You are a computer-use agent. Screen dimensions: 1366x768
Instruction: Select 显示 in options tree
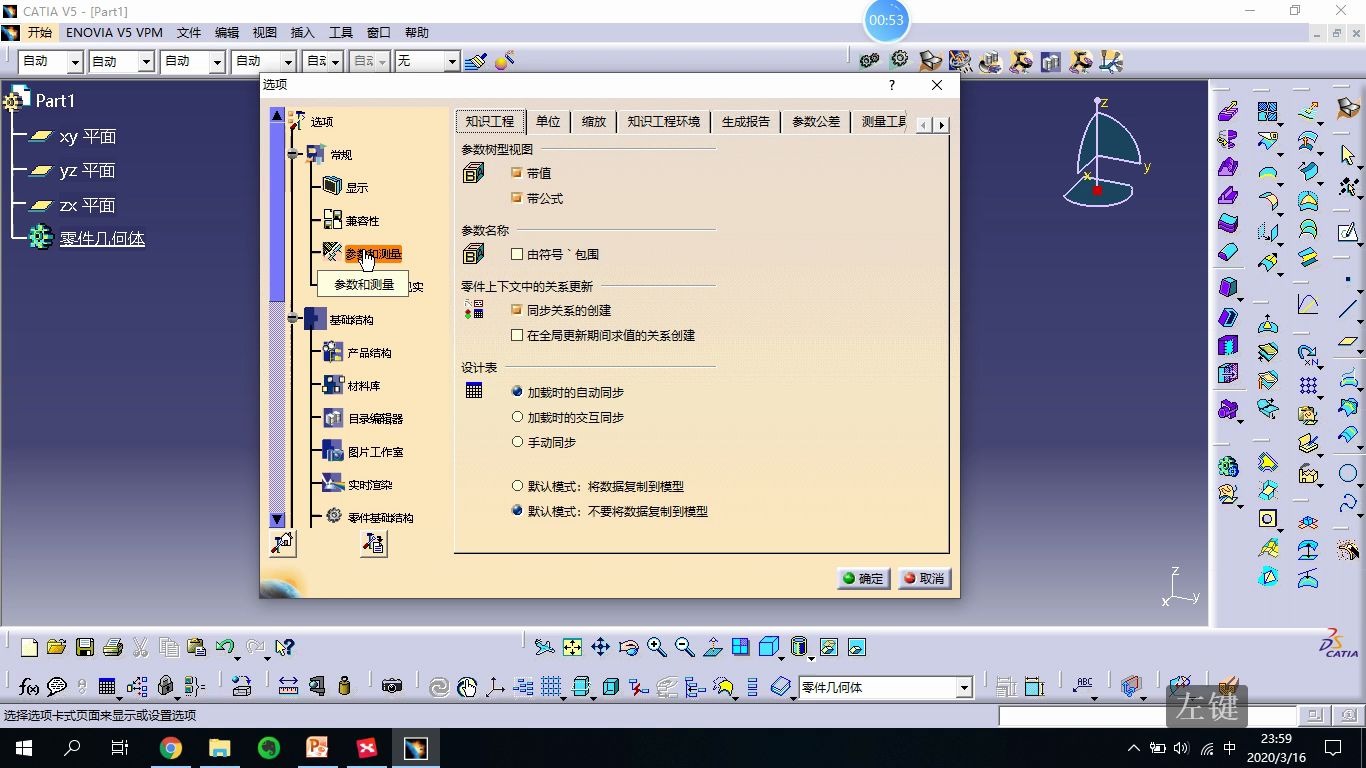357,187
